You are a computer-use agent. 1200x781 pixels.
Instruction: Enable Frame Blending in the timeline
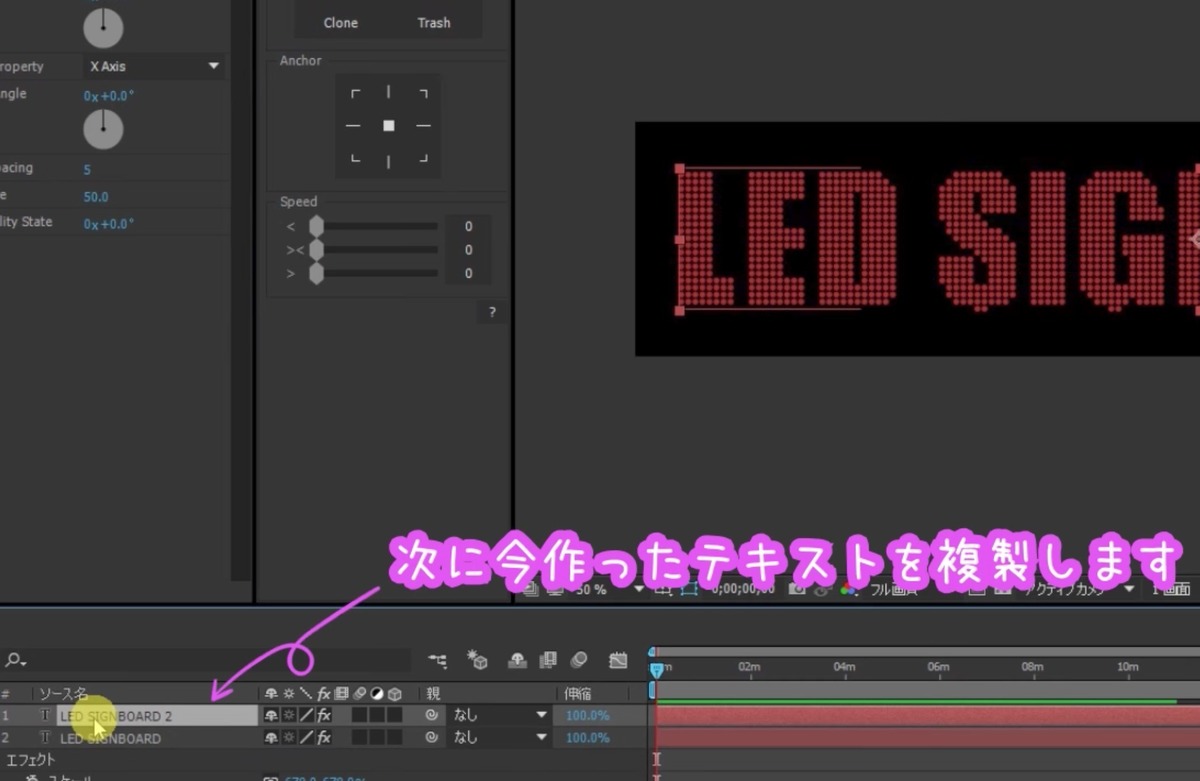tap(548, 660)
